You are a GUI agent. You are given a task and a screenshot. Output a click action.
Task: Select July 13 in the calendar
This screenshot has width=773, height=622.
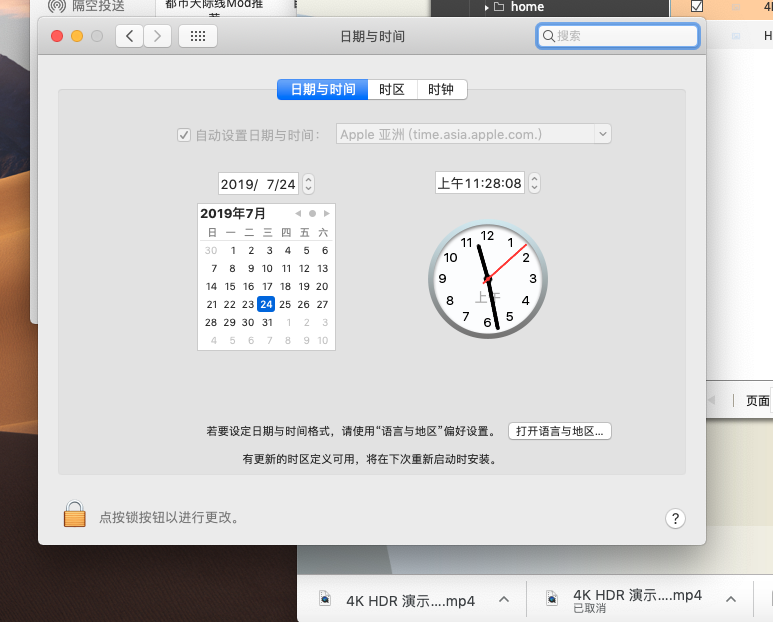322,268
